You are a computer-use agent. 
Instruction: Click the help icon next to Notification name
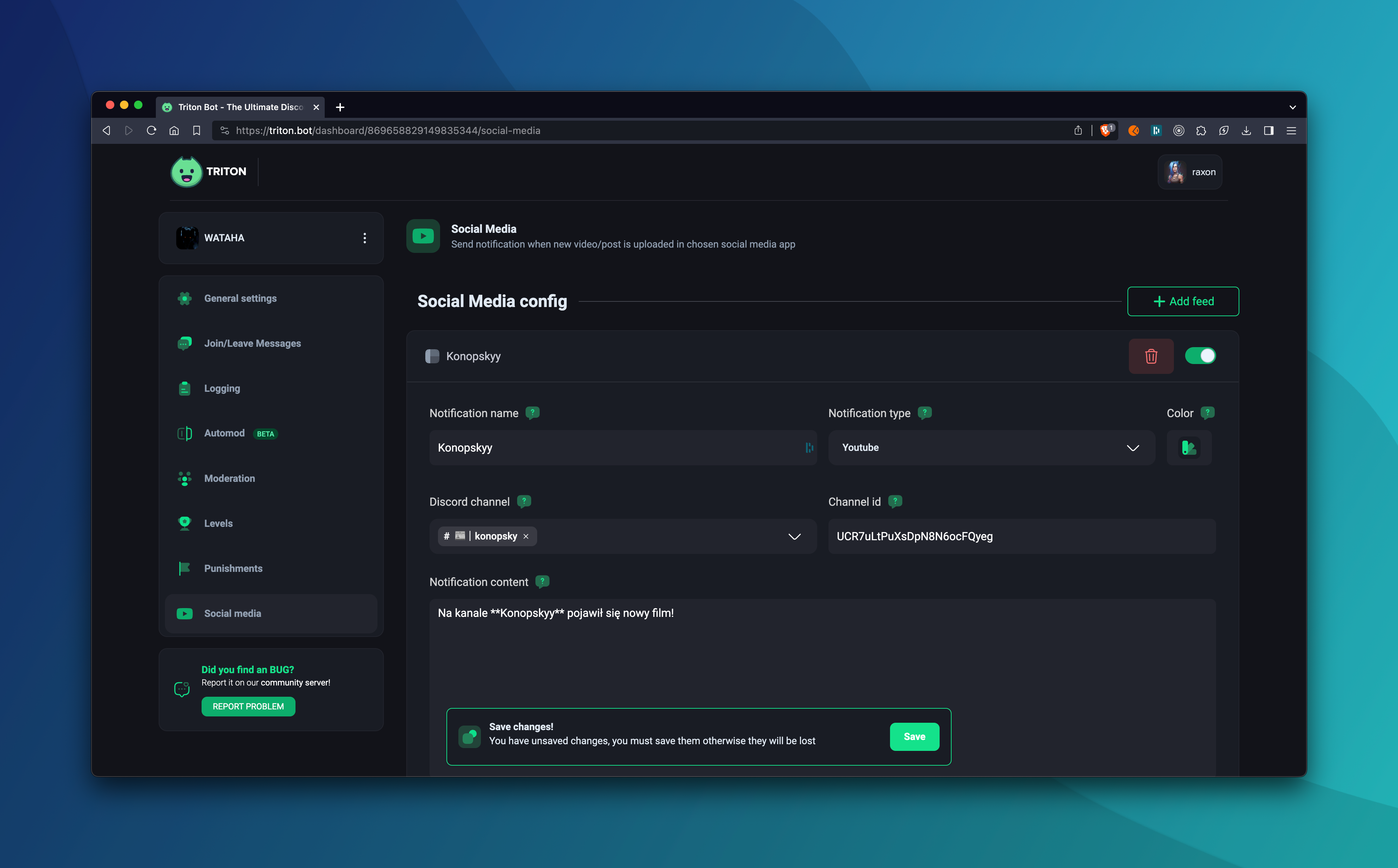[532, 413]
